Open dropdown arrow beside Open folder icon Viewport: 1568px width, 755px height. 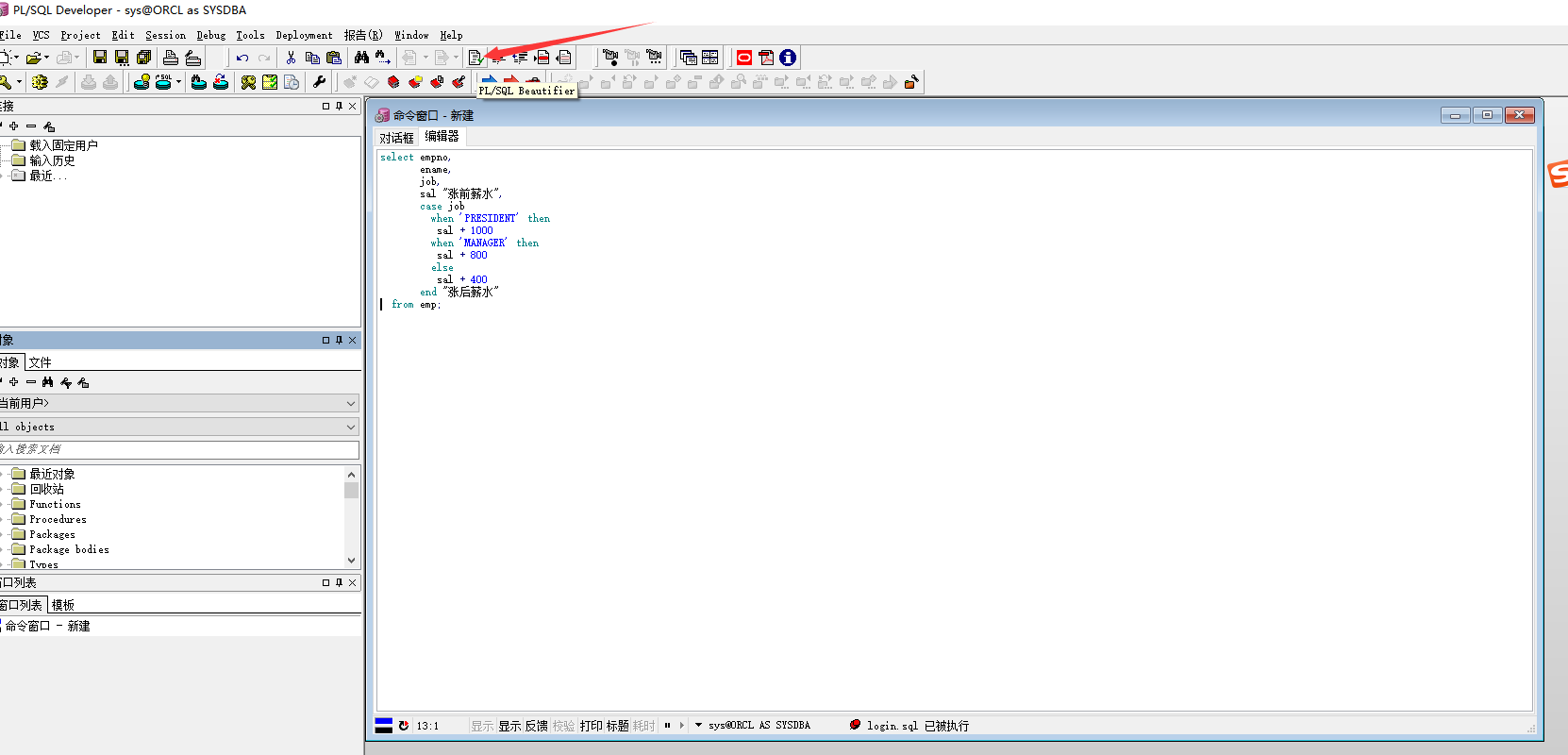click(46, 58)
